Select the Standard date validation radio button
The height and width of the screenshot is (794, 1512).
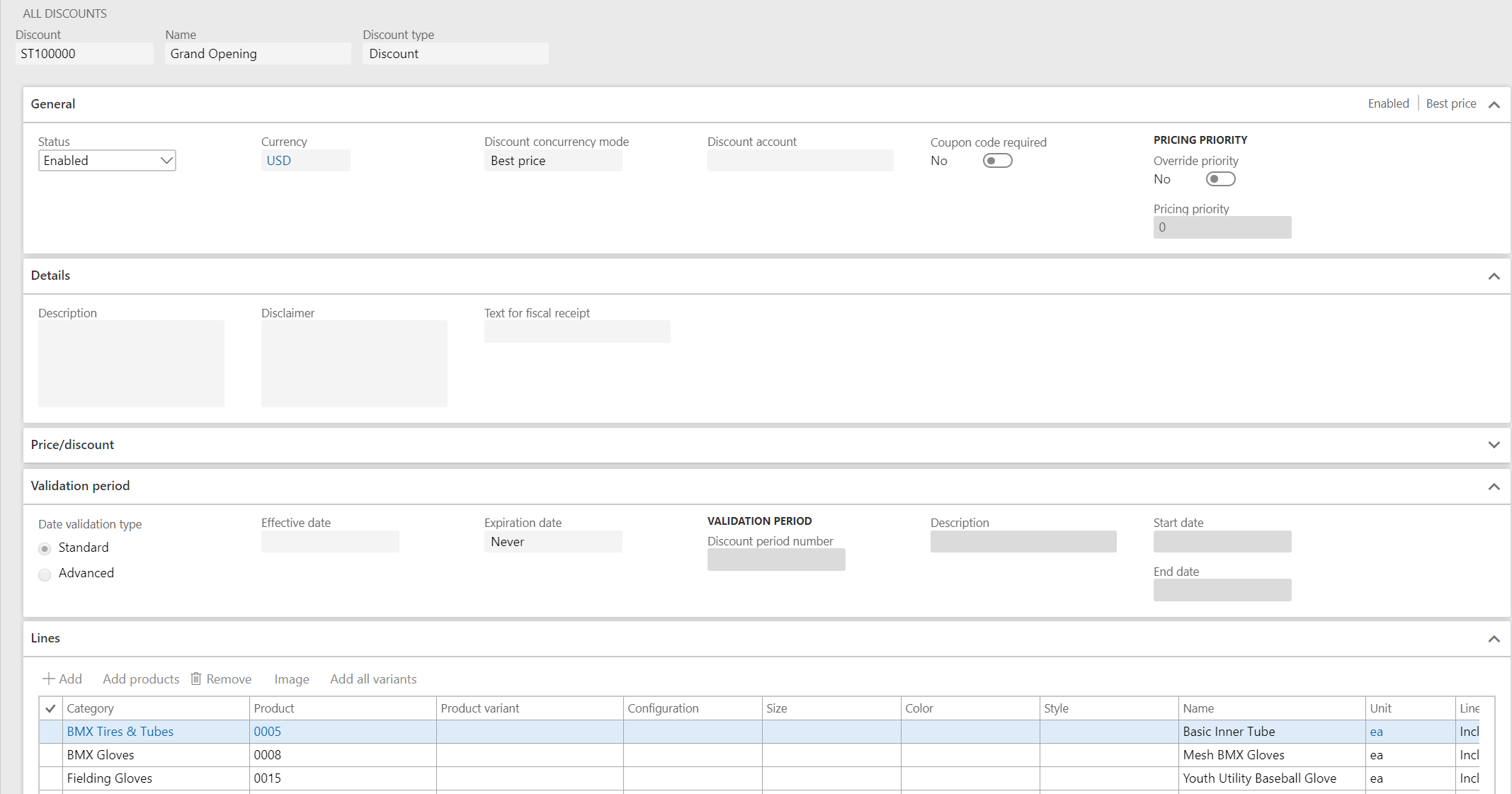click(x=45, y=548)
